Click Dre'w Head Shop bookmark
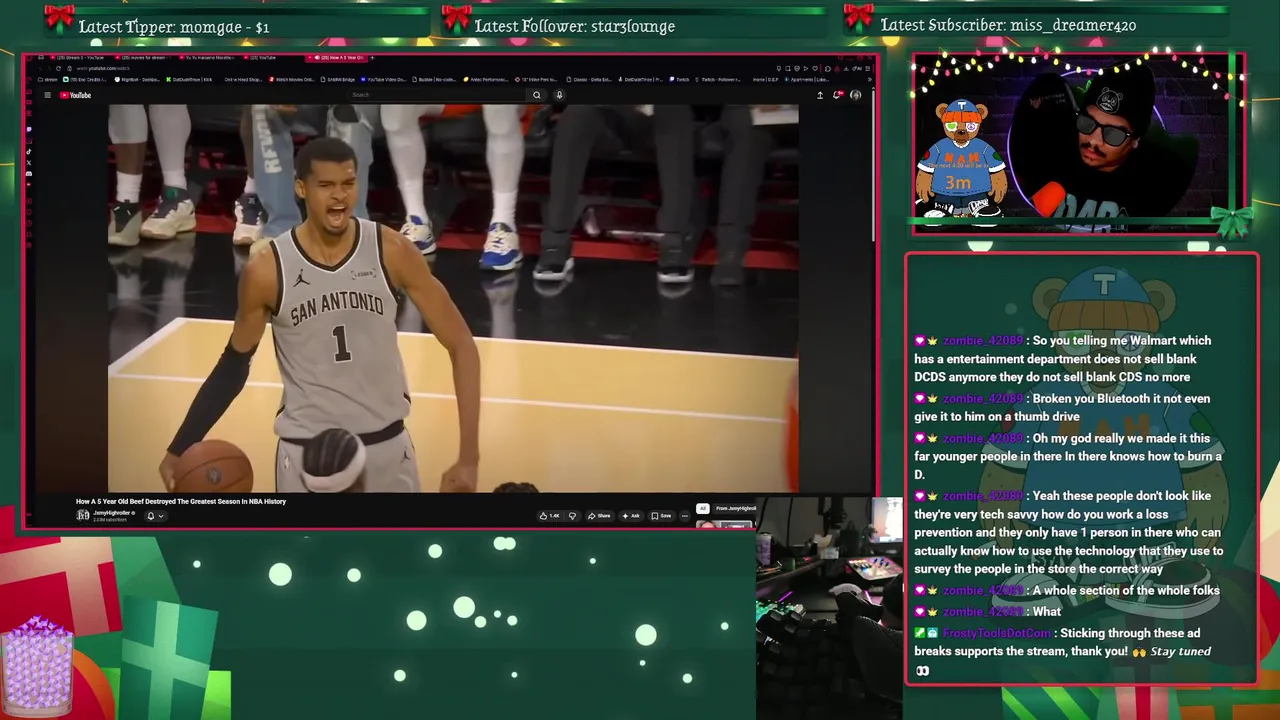 coord(243,79)
